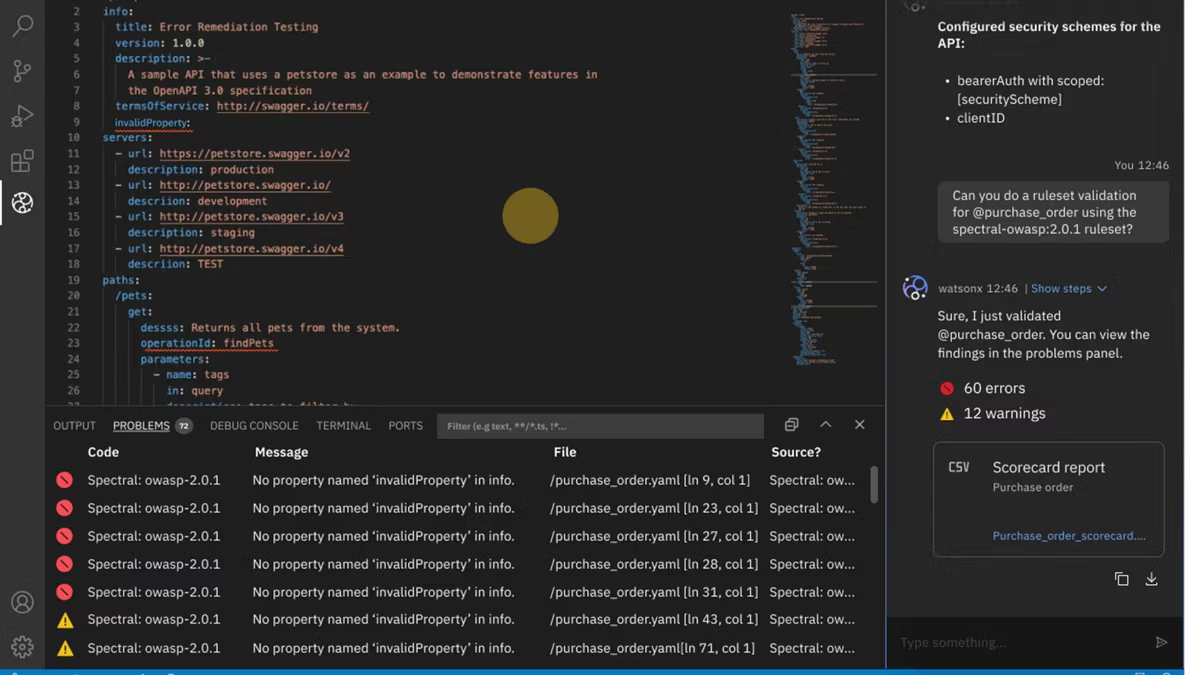
Task: Copy the watsonx response
Action: [x=1122, y=579]
